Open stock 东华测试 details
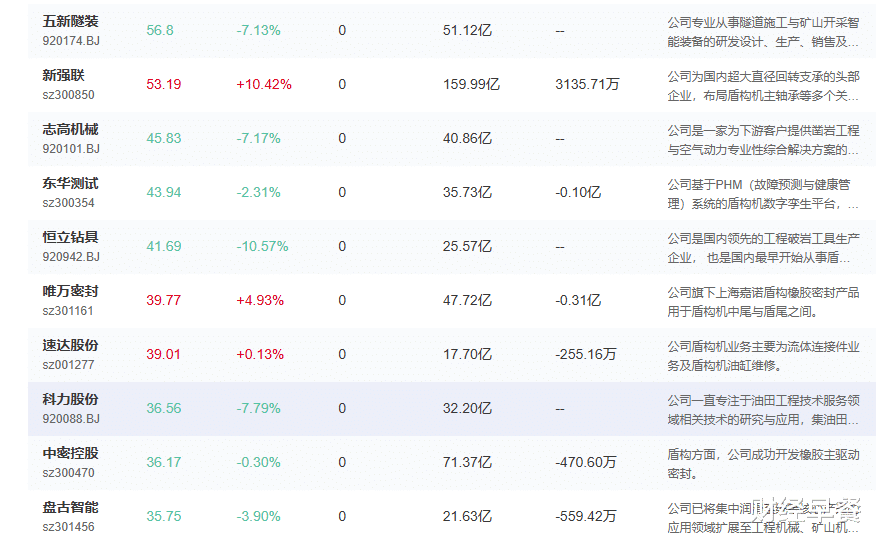Image resolution: width=876 pixels, height=543 pixels. pos(70,183)
